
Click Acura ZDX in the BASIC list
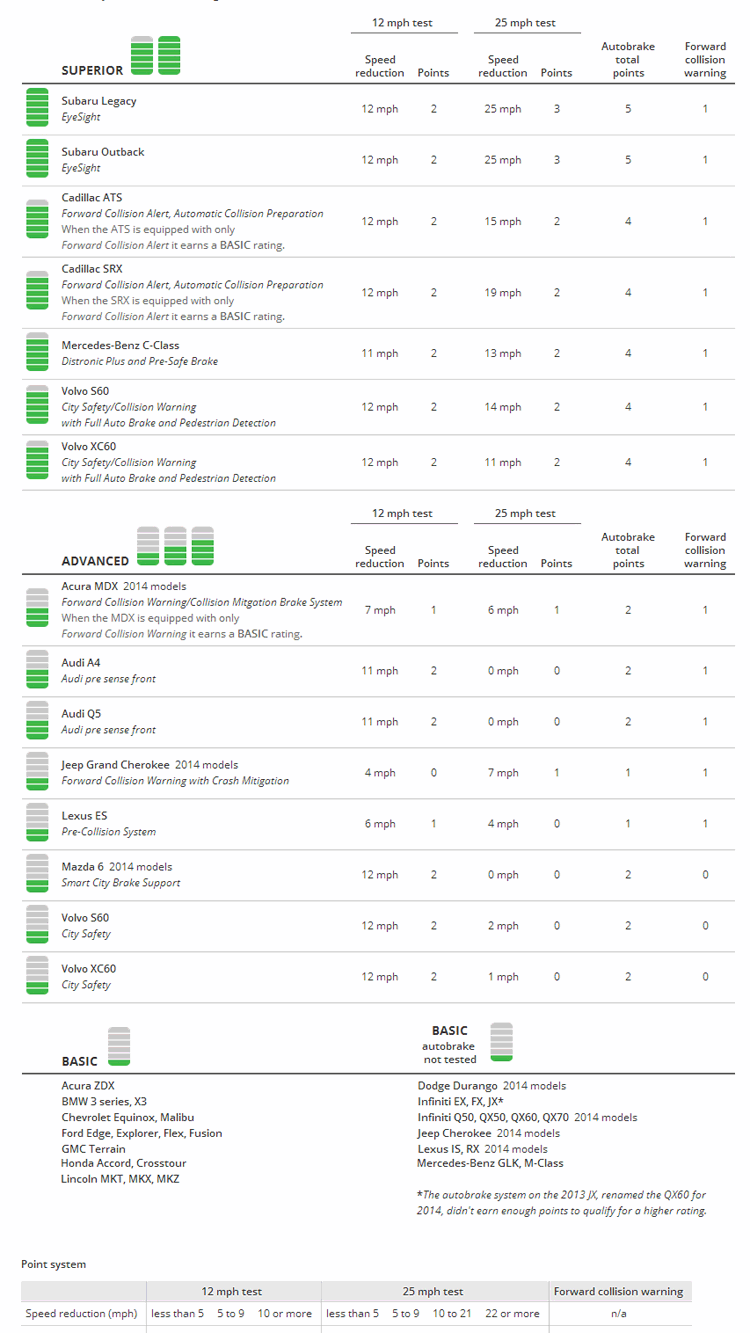tap(88, 1086)
